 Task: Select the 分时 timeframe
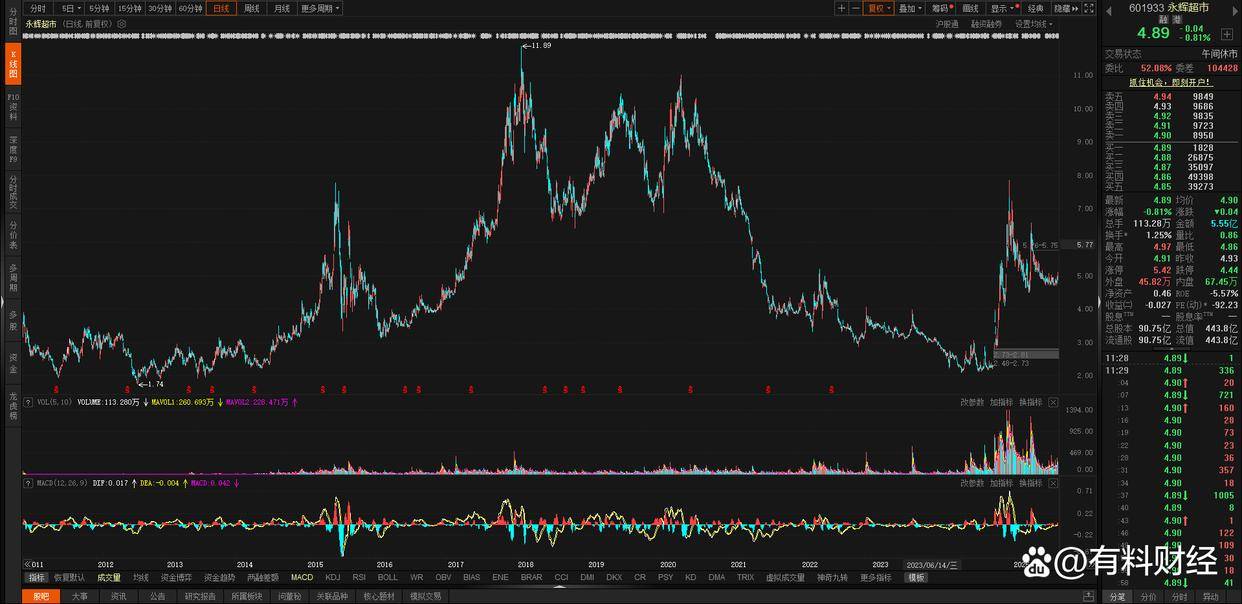pyautogui.click(x=38, y=8)
